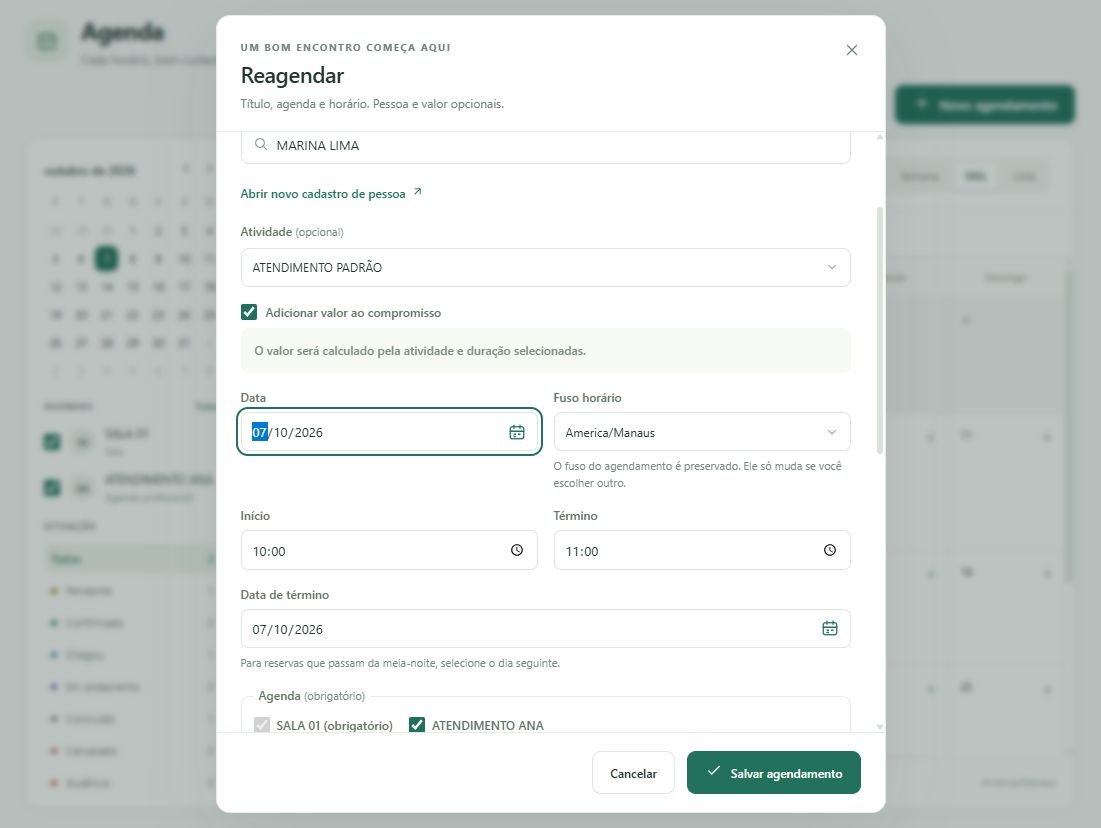The height and width of the screenshot is (828, 1101).
Task: Click the Data field 07/10/2026
Action: click(x=389, y=432)
